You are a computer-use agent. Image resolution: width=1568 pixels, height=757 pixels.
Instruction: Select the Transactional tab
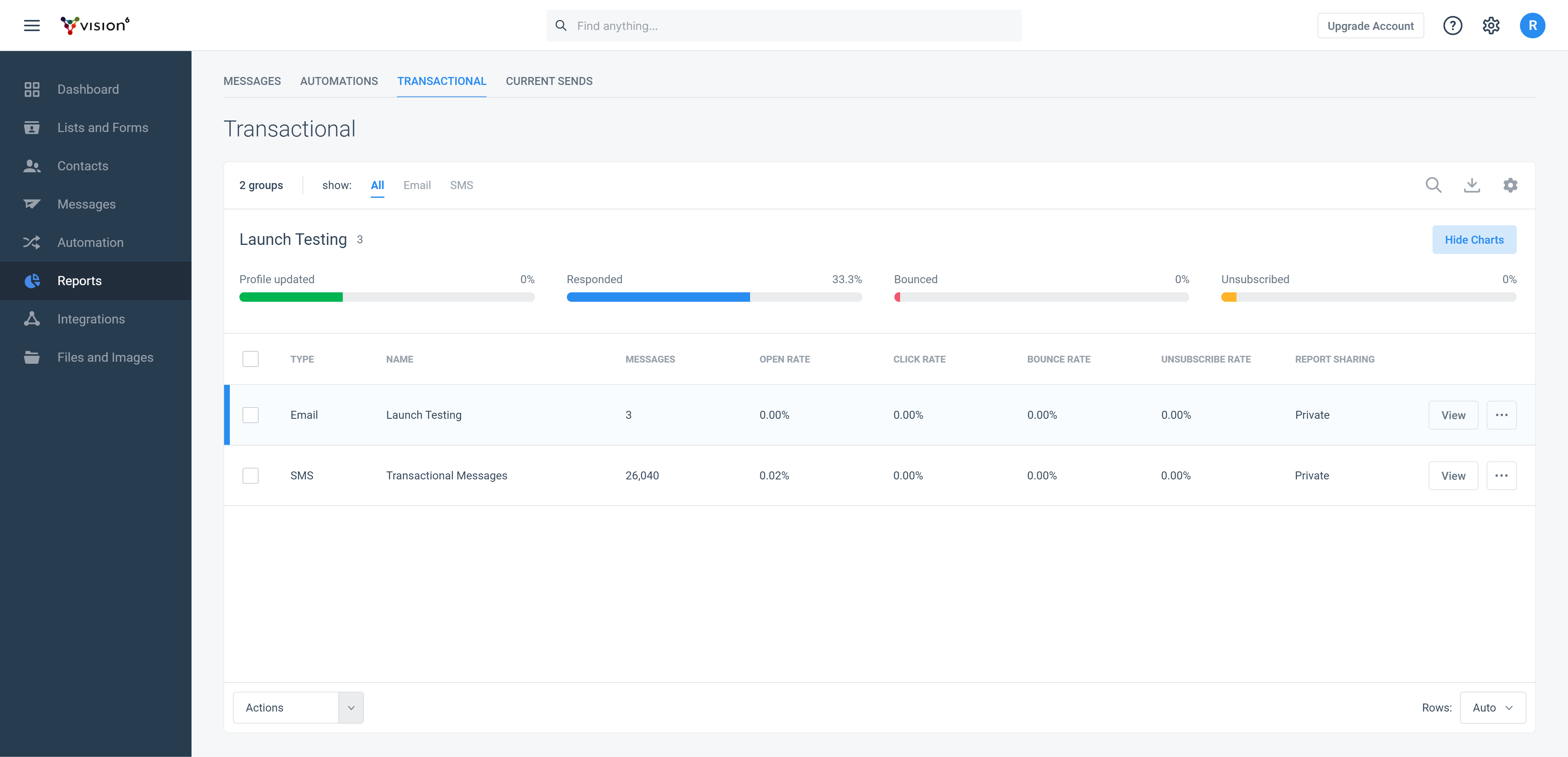click(441, 81)
